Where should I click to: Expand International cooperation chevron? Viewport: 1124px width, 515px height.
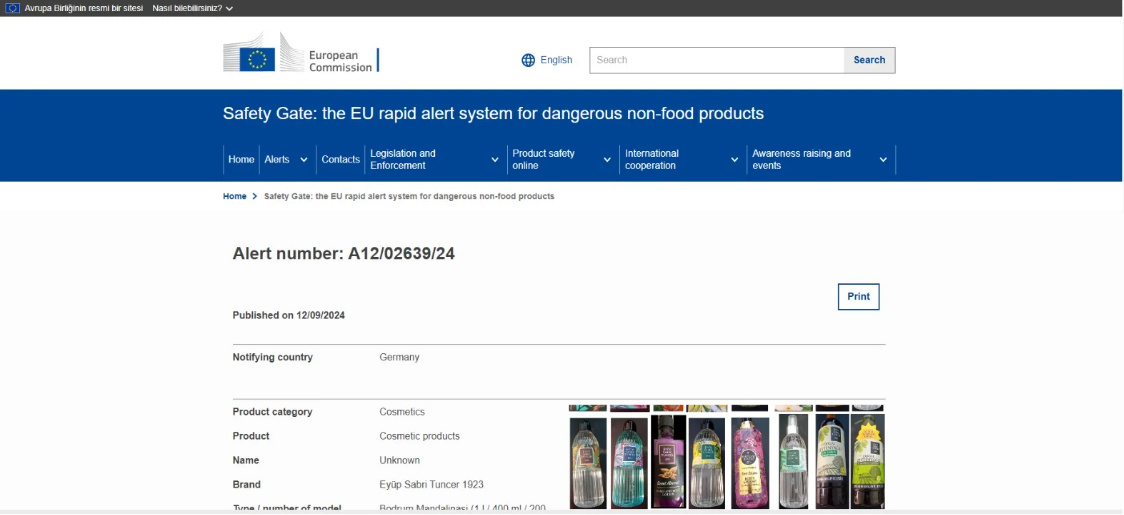tap(734, 160)
